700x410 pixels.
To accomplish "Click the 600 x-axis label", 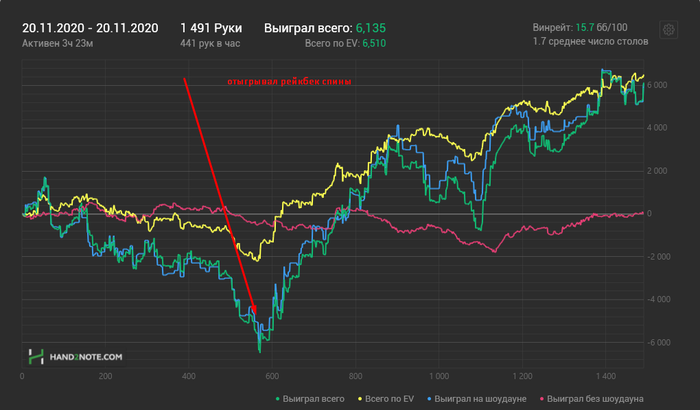I will pyautogui.click(x=272, y=377).
